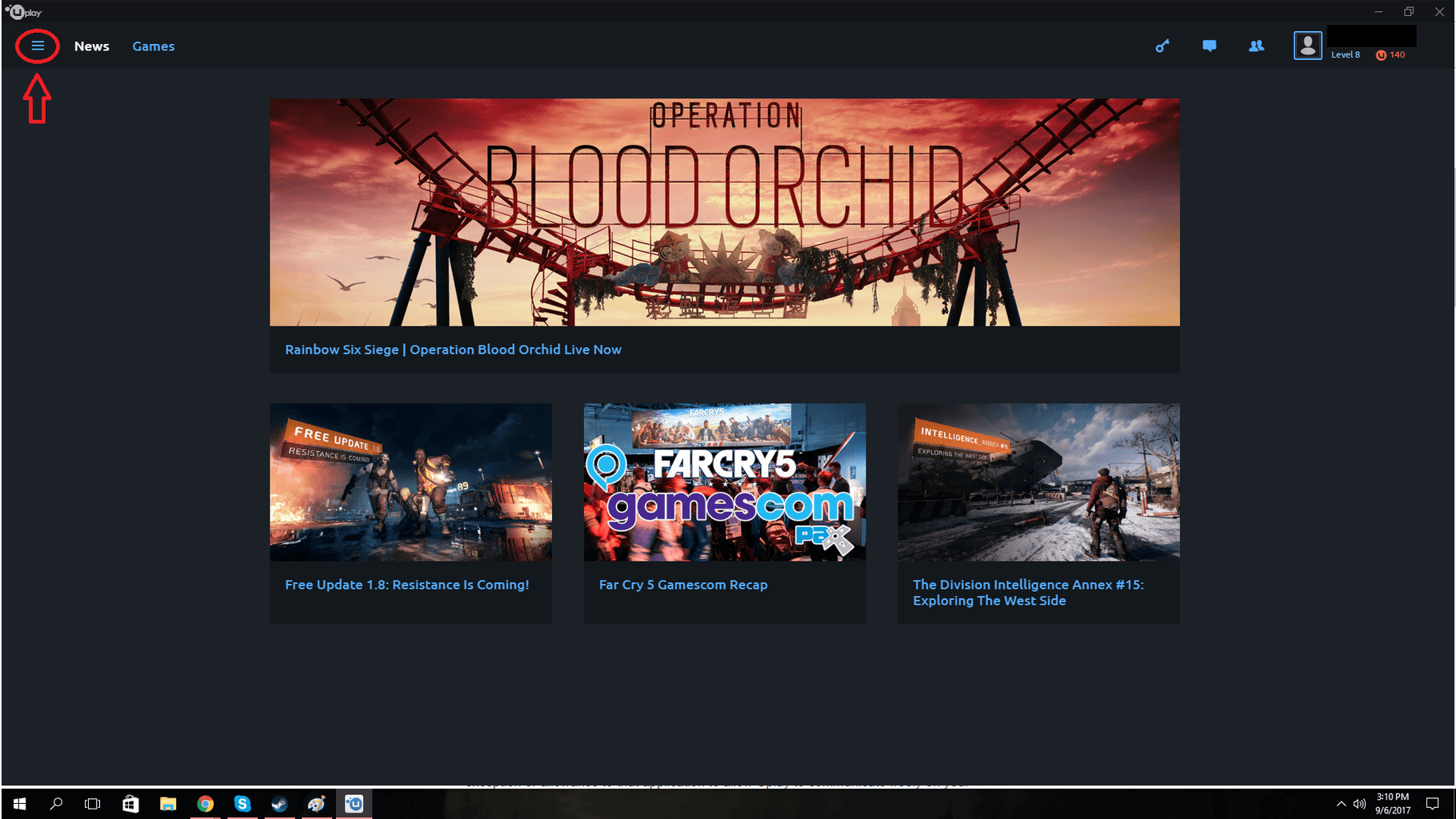1456x819 pixels.
Task: Open the chat bubble icon
Action: click(x=1210, y=46)
